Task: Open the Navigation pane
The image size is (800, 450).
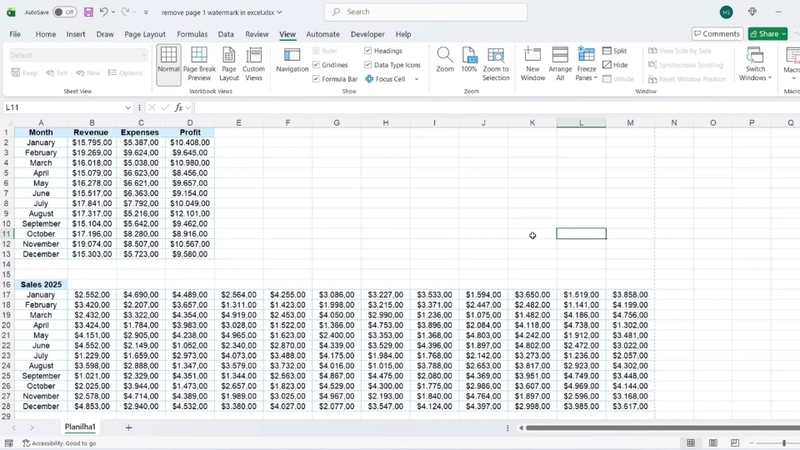Action: click(x=292, y=60)
